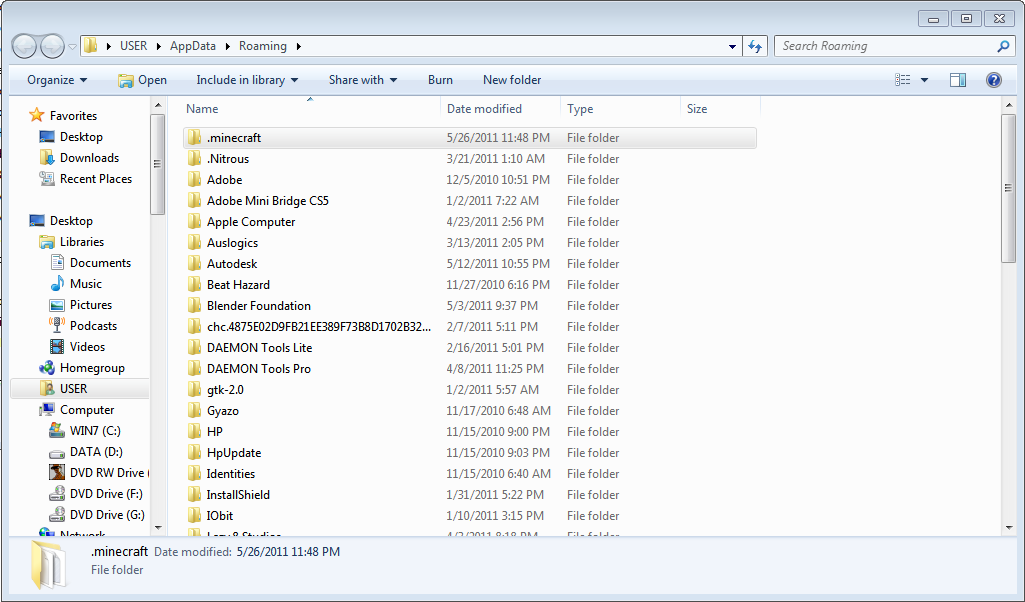This screenshot has height=602, width=1025.
Task: Open Help via question mark icon
Action: pos(994,80)
